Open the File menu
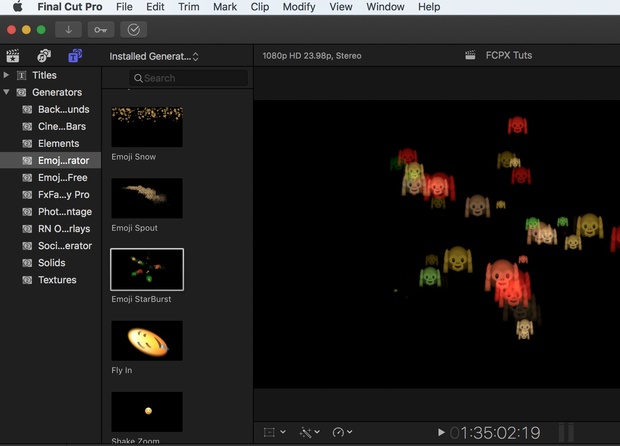This screenshot has width=620, height=446. pos(124,7)
